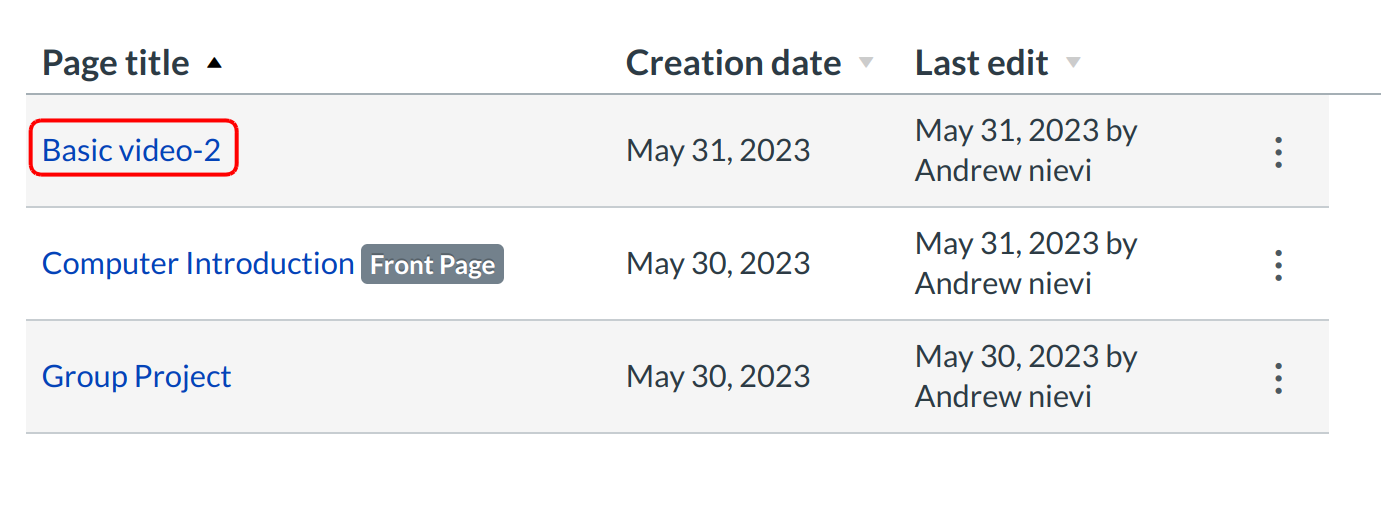Image resolution: width=1394 pixels, height=522 pixels.
Task: Click the last edit info for Basic video-2
Action: click(1026, 151)
